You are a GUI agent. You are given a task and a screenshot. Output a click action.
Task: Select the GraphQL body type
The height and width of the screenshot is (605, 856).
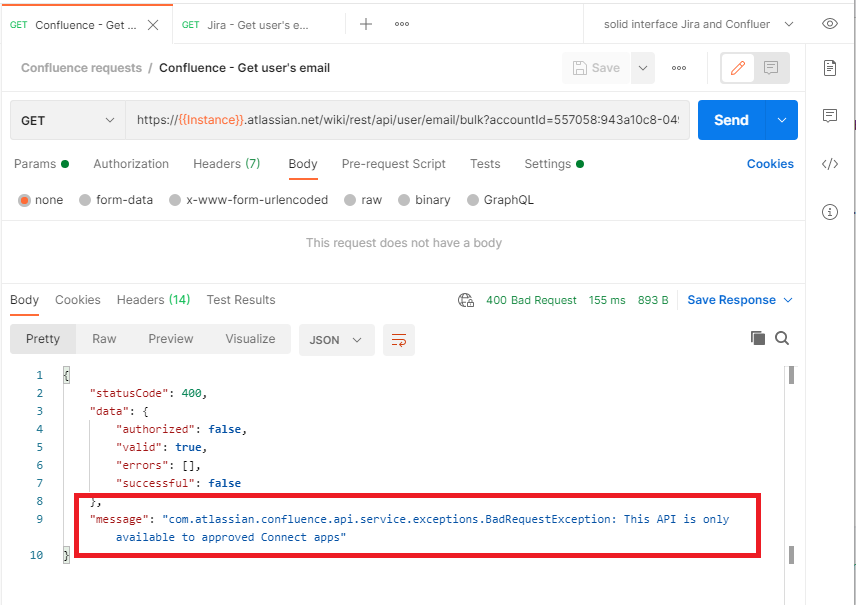473,200
